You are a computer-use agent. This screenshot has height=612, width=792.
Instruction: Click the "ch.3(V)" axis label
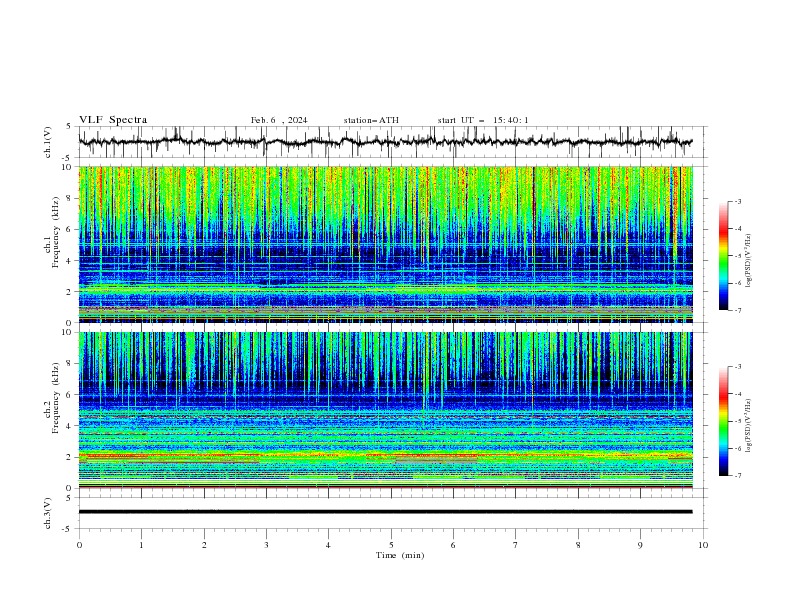click(48, 513)
